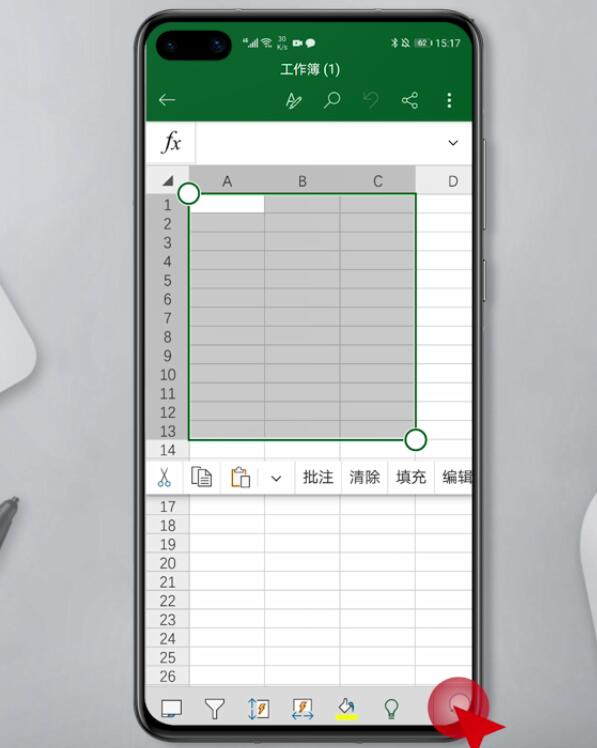Tap the Wi-Fi icon in status bar
The width and height of the screenshot is (597, 748).
coord(267,43)
